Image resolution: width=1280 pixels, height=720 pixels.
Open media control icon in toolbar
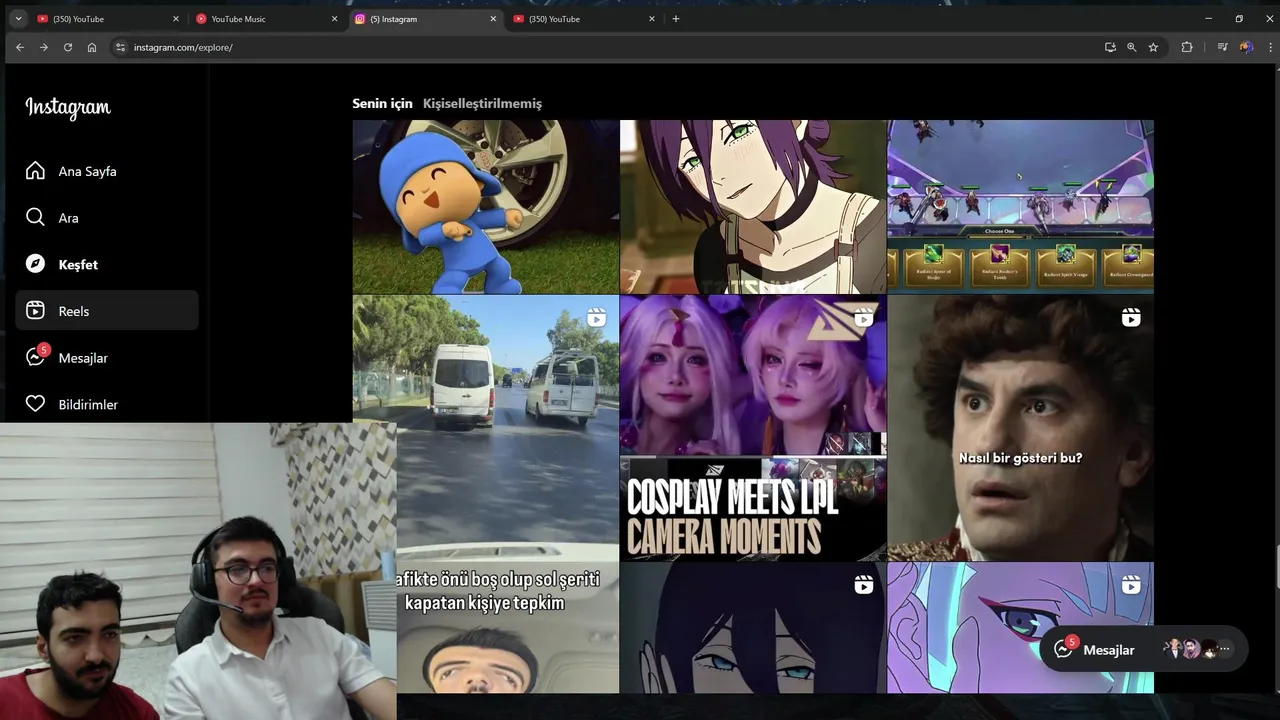pyautogui.click(x=1222, y=47)
